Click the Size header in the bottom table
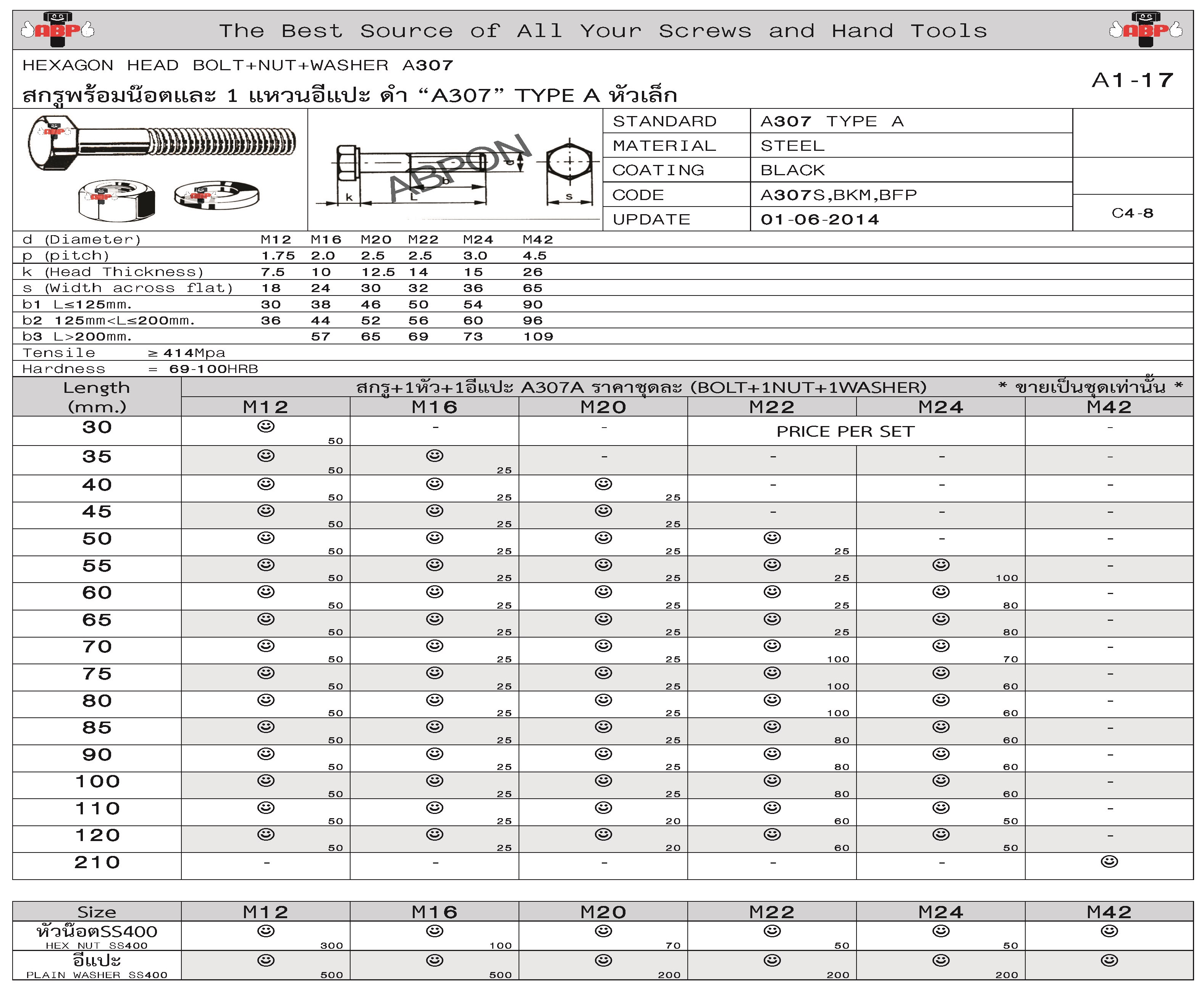Screen dimensions: 1204x993 tap(97, 912)
